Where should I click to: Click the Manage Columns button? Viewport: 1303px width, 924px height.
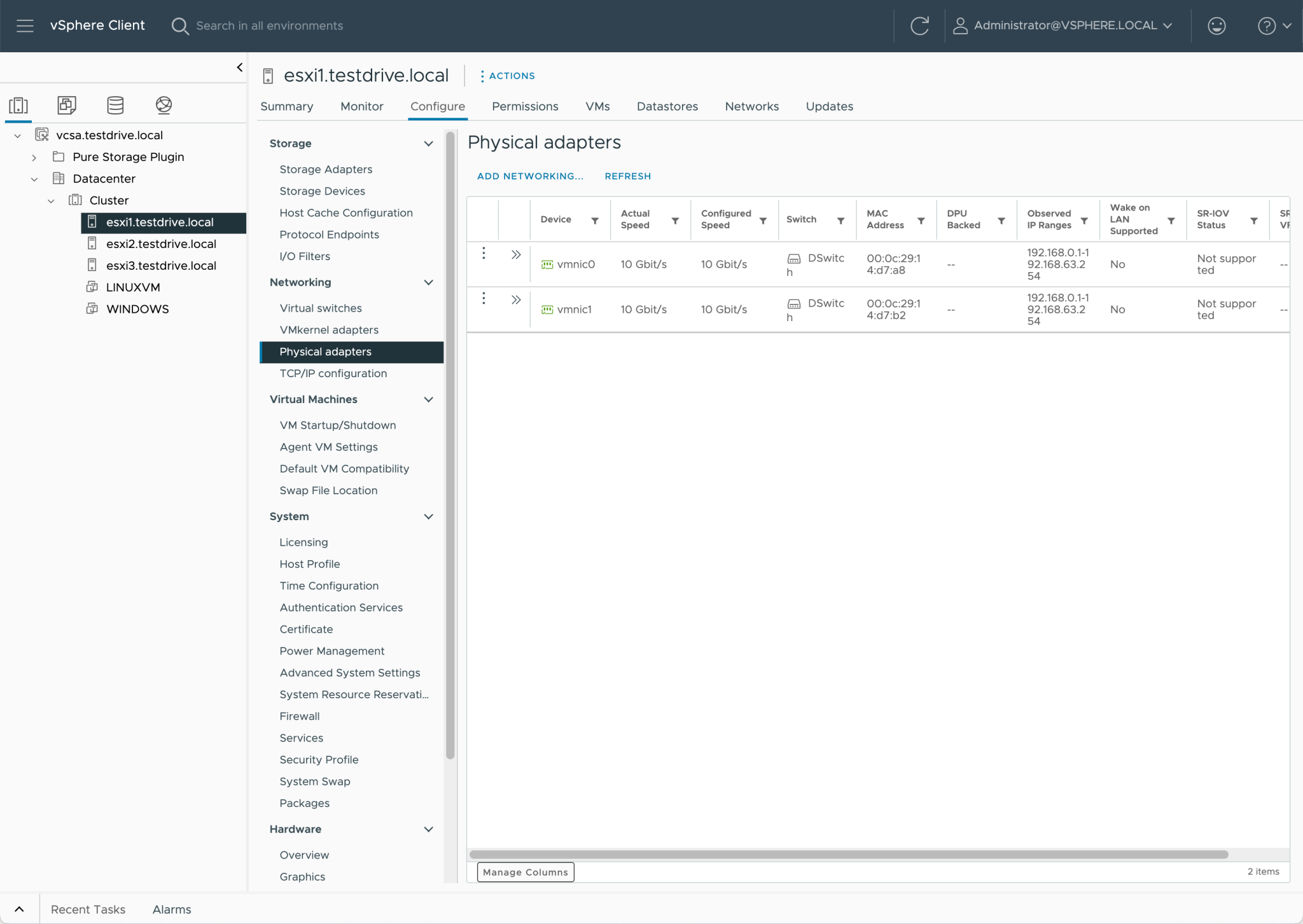pos(525,872)
